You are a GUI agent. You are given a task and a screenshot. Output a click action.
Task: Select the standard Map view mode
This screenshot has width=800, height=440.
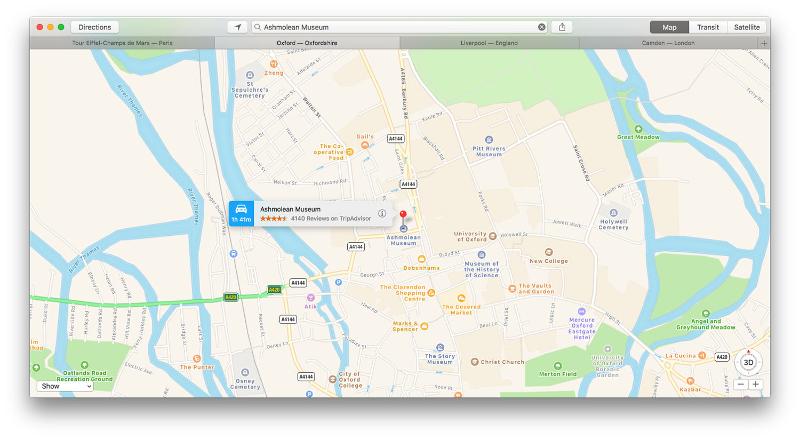670,27
